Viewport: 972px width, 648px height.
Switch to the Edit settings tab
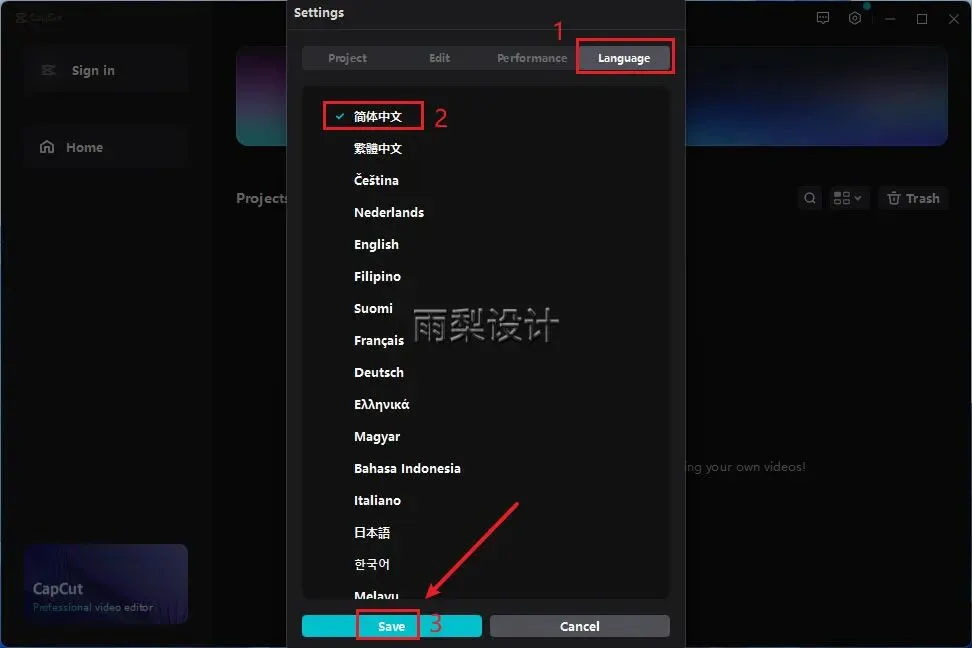click(440, 58)
